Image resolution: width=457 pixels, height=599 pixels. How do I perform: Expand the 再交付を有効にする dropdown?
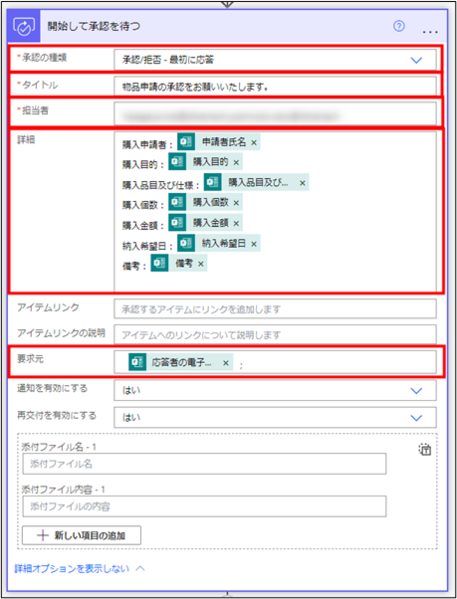click(x=416, y=418)
